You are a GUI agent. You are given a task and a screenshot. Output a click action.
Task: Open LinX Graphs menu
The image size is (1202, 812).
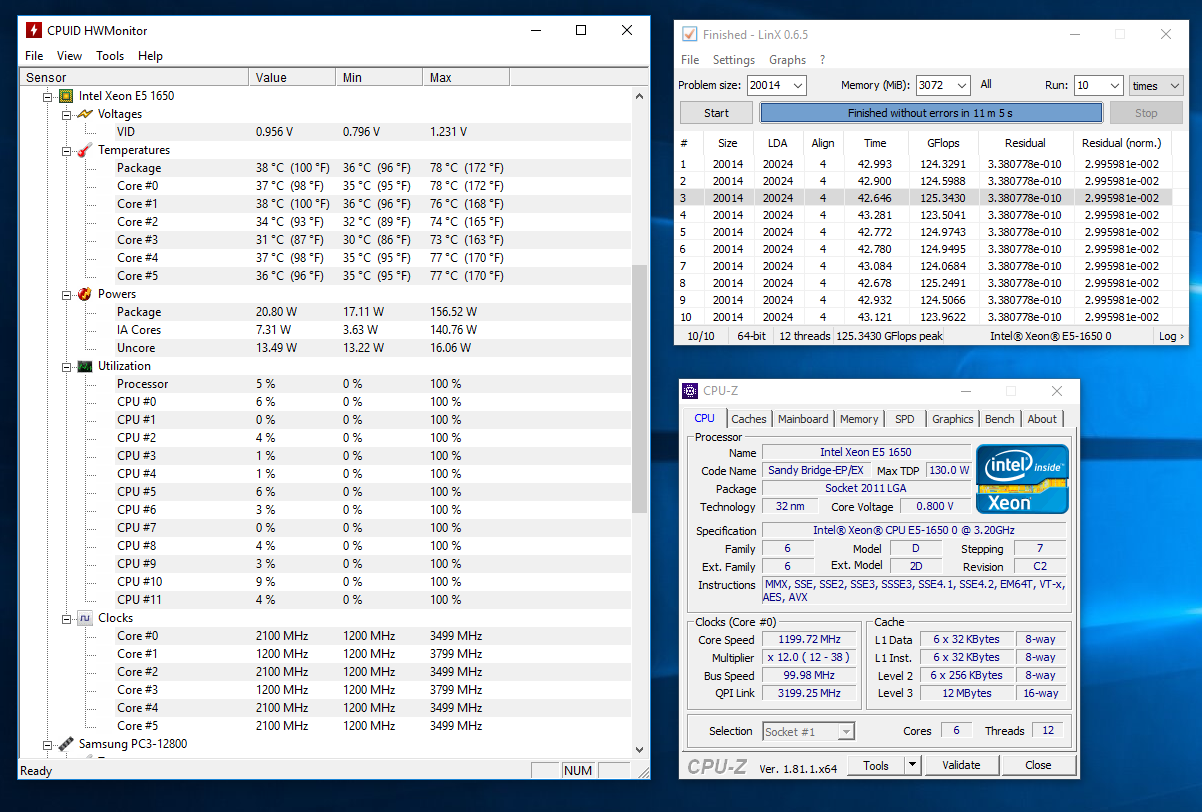pyautogui.click(x=787, y=60)
